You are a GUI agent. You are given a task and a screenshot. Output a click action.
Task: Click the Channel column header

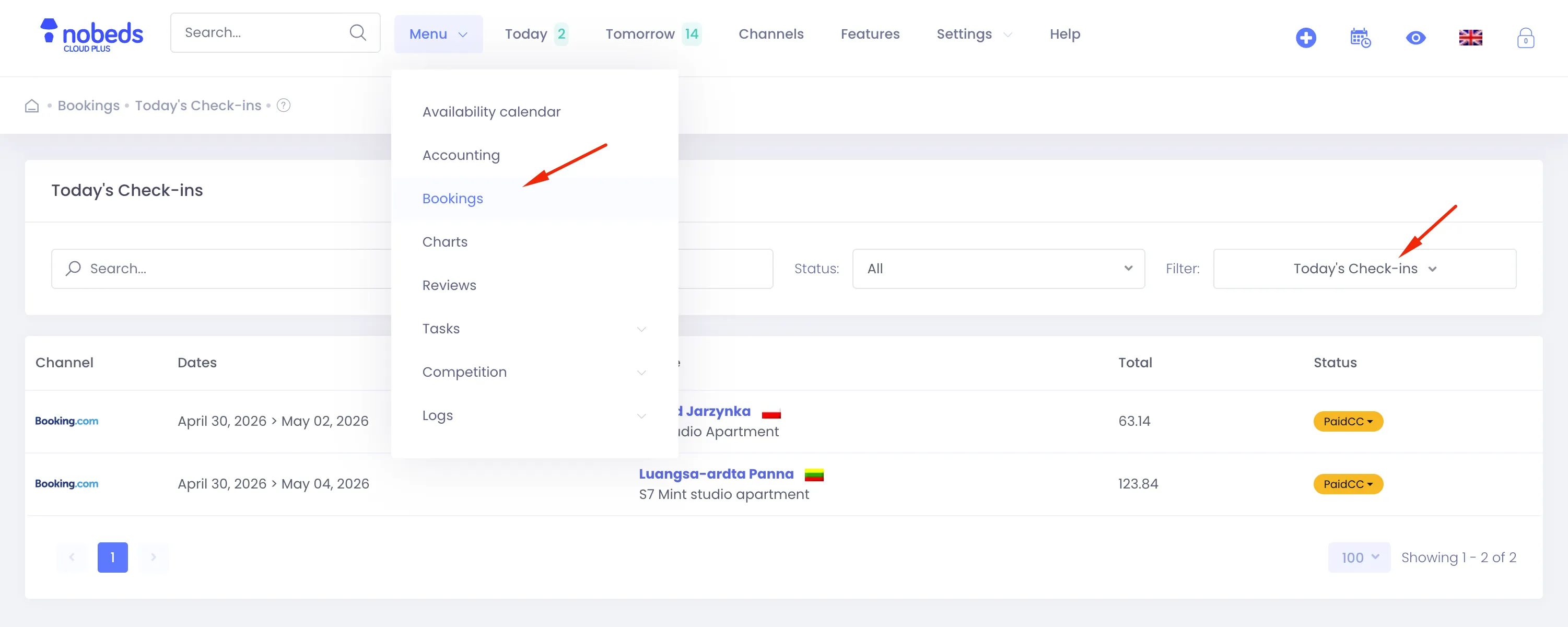[x=64, y=363]
